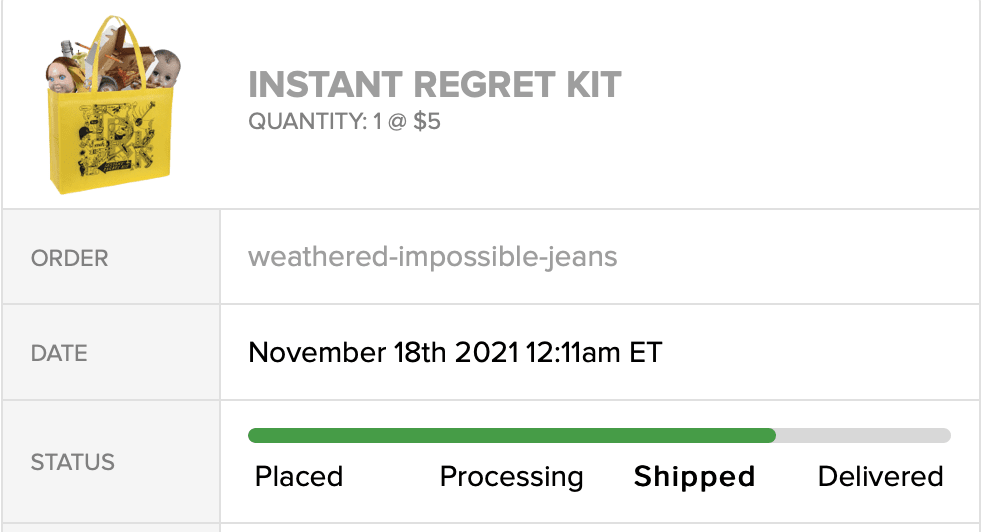This screenshot has width=986, height=532.
Task: Click the ORDER row label
Action: 69,258
